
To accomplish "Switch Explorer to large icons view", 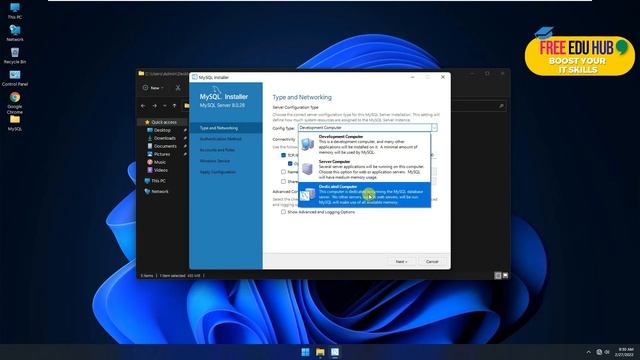I will 505,276.
